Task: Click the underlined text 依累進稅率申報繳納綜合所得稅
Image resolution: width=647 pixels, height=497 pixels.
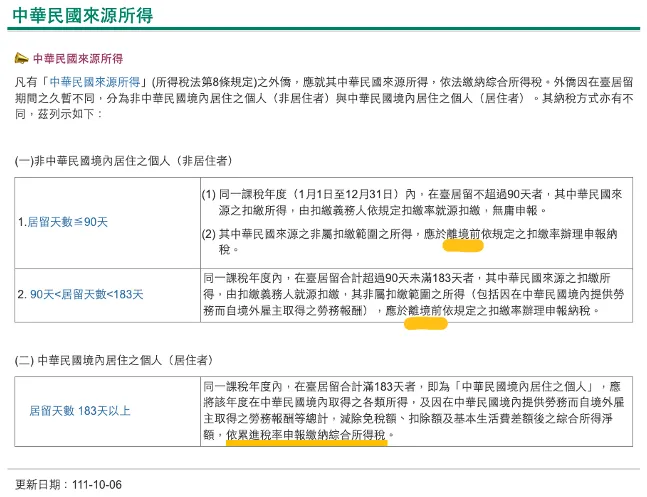Action: point(306,435)
